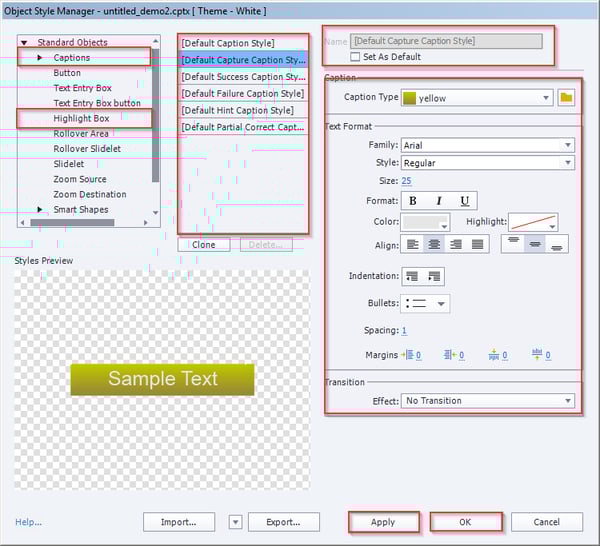Open the Bullets dropdown
The height and width of the screenshot is (546, 600).
coord(425,304)
